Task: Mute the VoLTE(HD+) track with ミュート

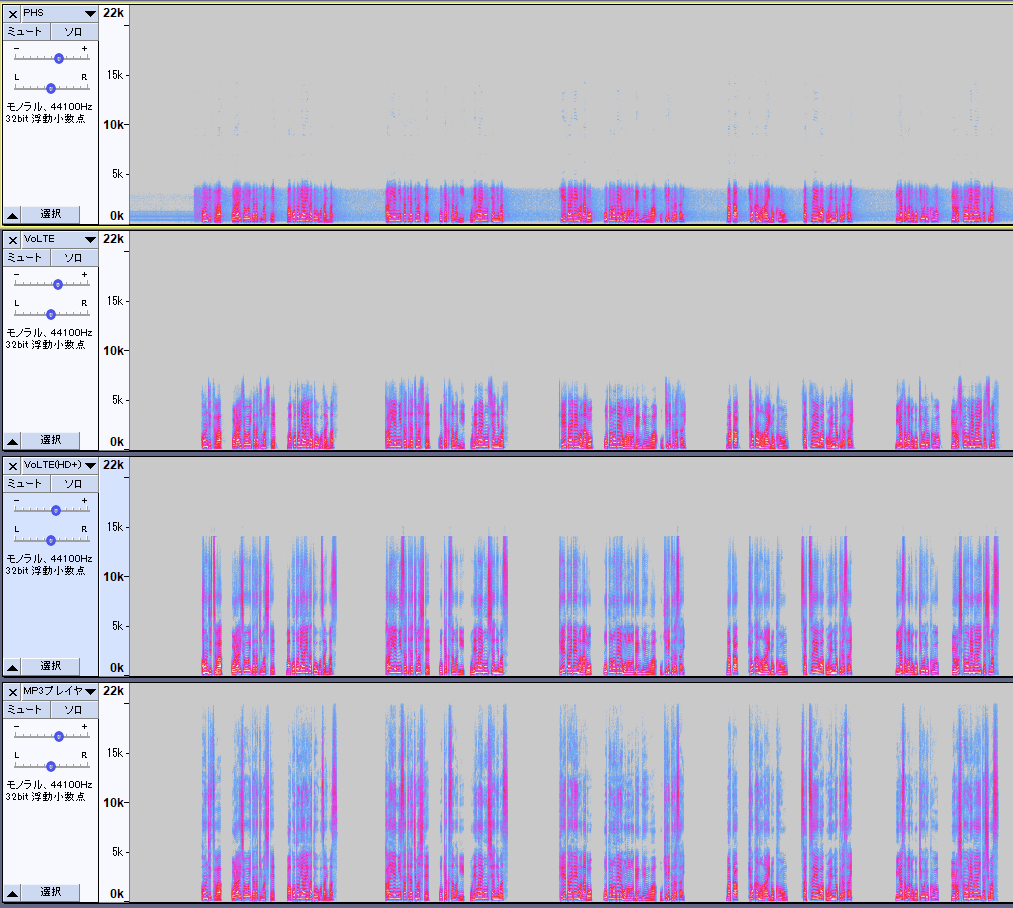Action: coord(26,483)
